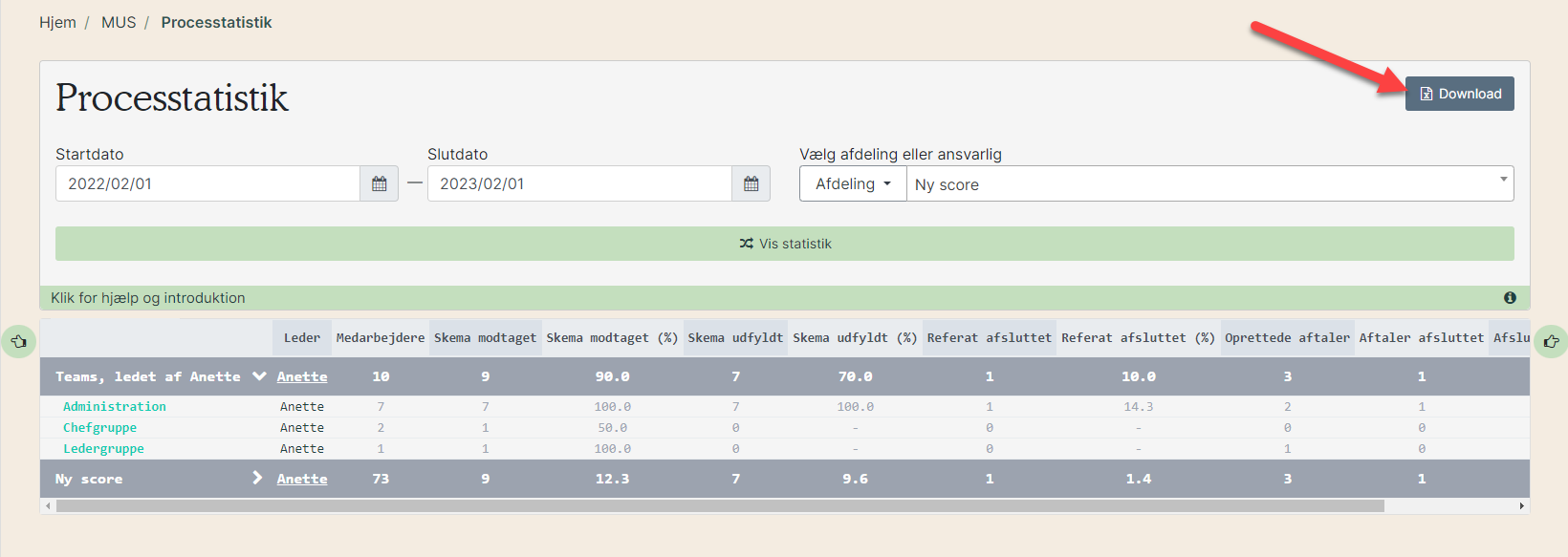Viewport: 1568px width, 557px height.
Task: Click the Download button
Action: coord(1460,94)
